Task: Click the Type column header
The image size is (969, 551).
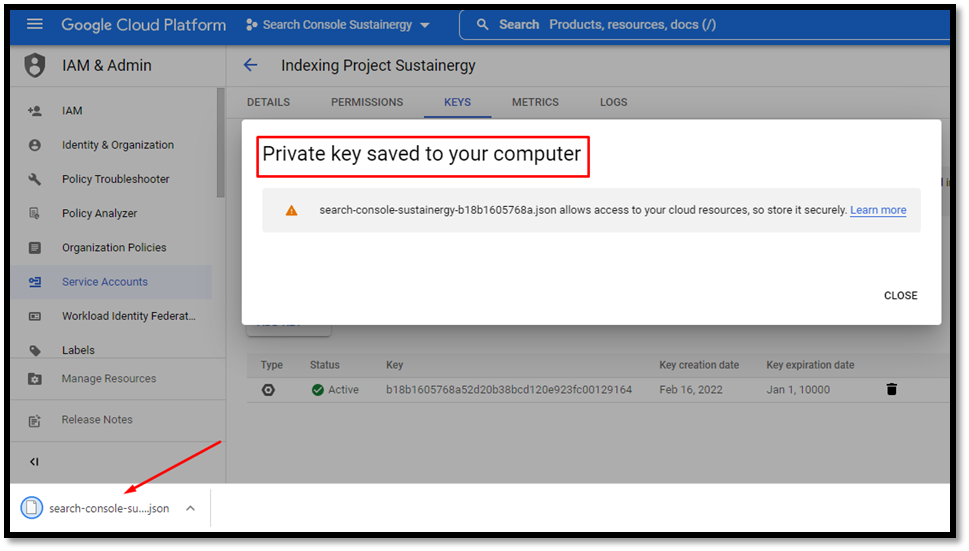Action: coord(271,364)
